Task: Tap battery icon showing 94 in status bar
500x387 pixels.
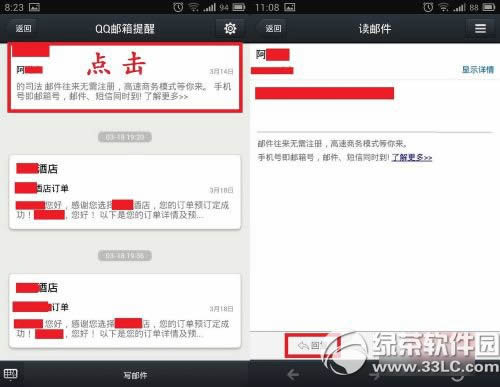Action: 239,7
